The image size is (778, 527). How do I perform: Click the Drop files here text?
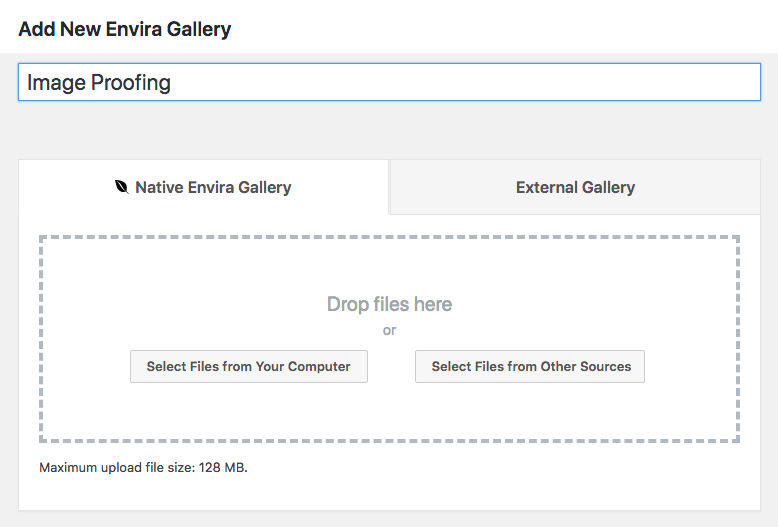389,304
